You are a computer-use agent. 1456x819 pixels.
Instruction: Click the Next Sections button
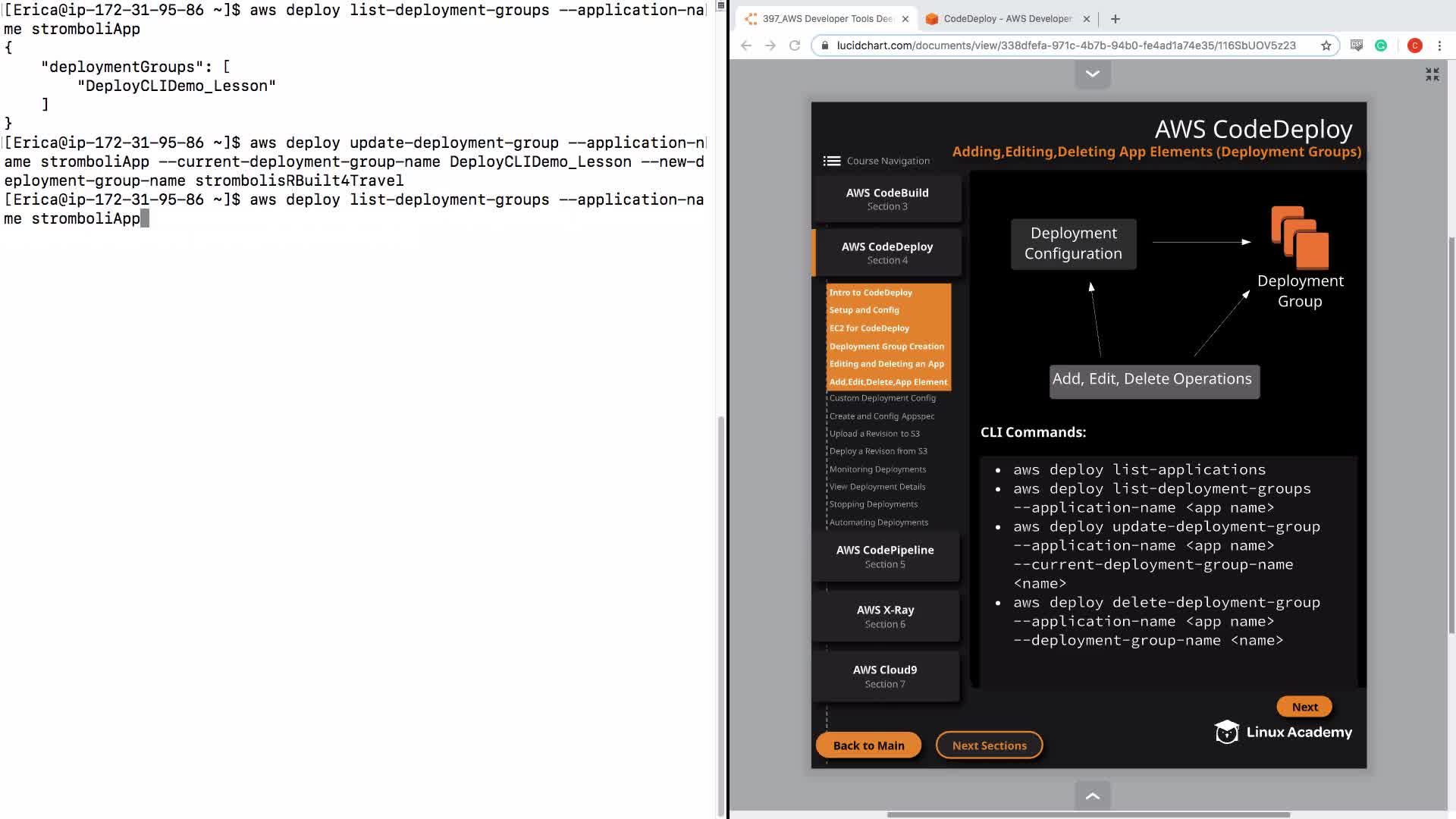click(989, 745)
